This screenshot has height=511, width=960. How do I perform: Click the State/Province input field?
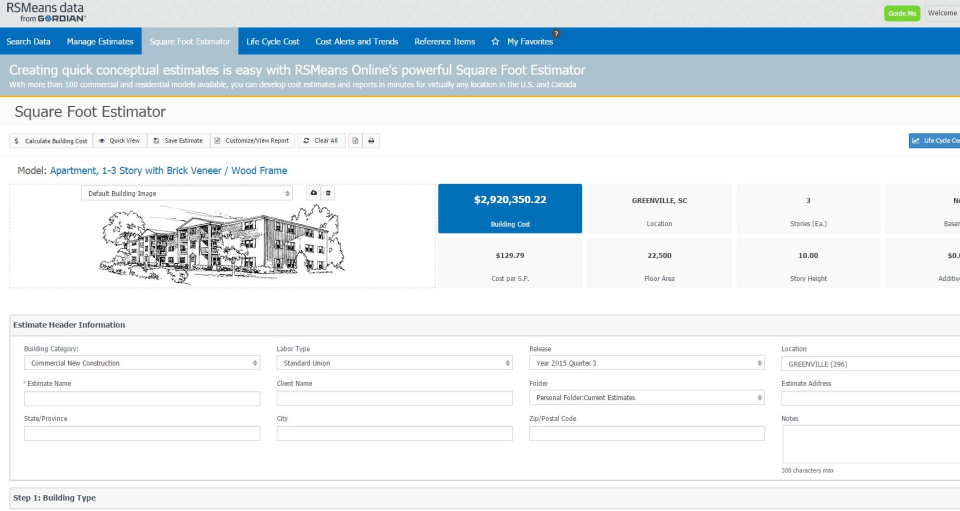(x=142, y=433)
